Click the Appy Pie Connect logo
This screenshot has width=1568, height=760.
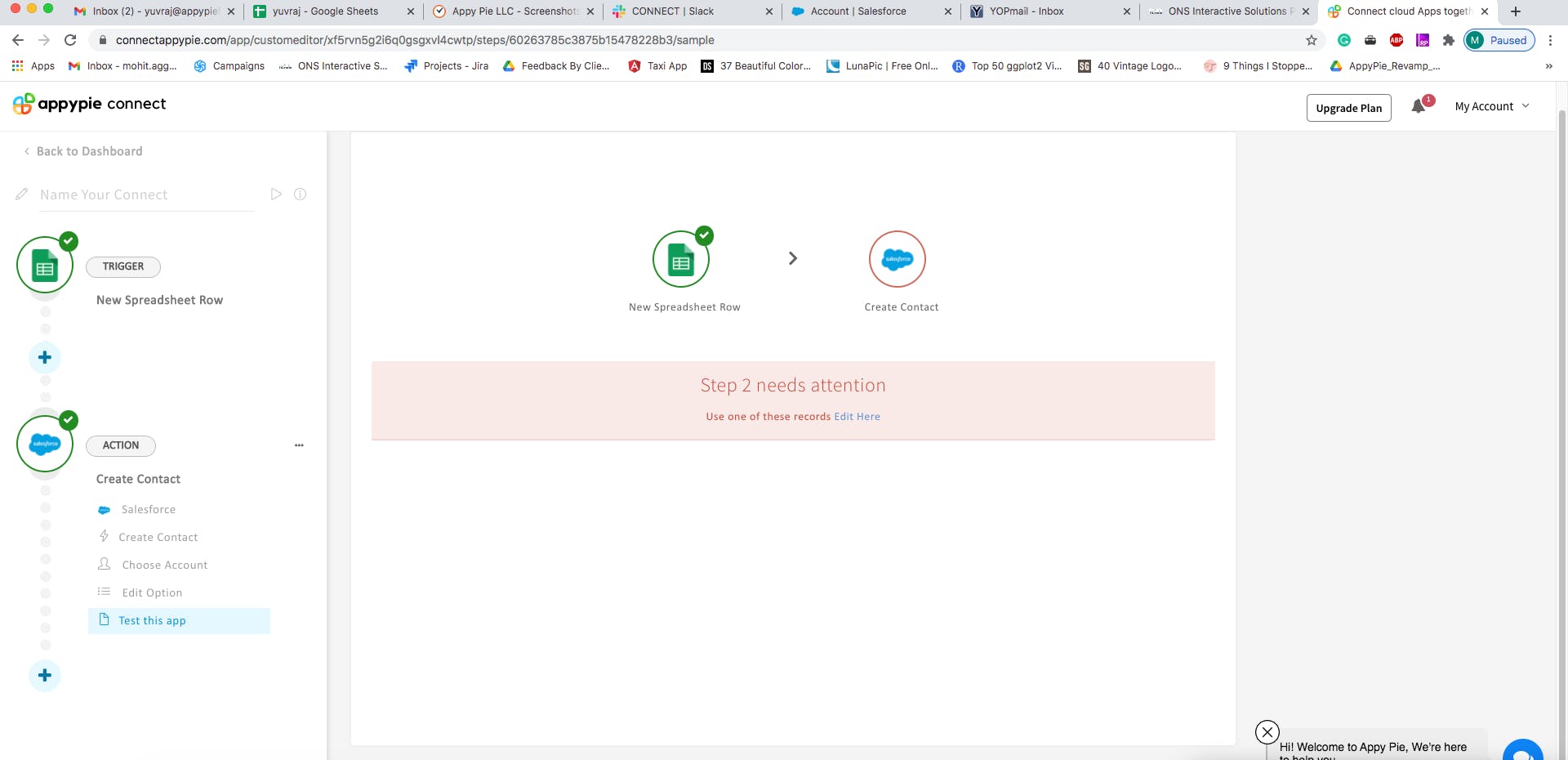click(90, 104)
